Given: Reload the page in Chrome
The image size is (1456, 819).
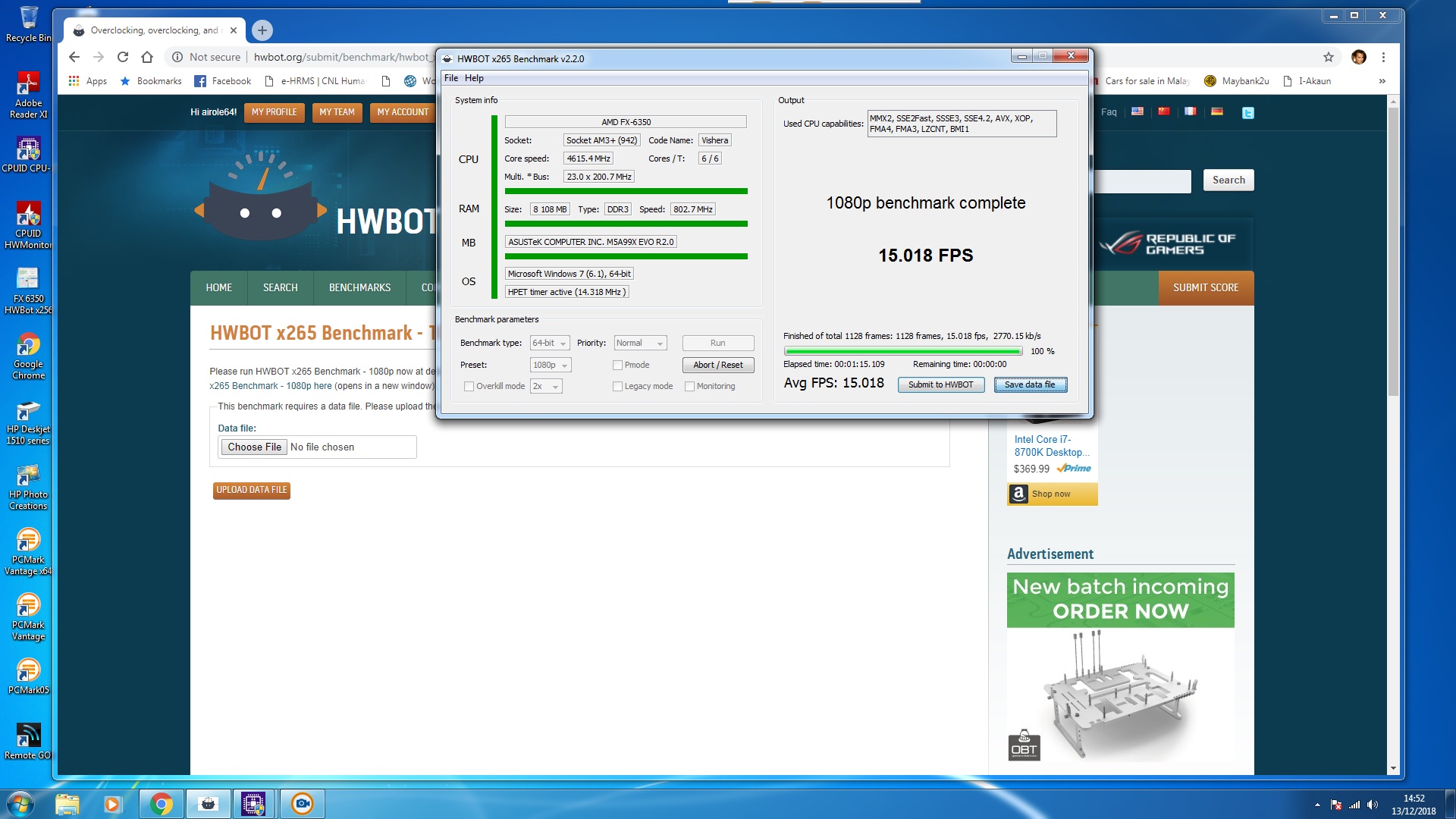Looking at the screenshot, I should (123, 57).
